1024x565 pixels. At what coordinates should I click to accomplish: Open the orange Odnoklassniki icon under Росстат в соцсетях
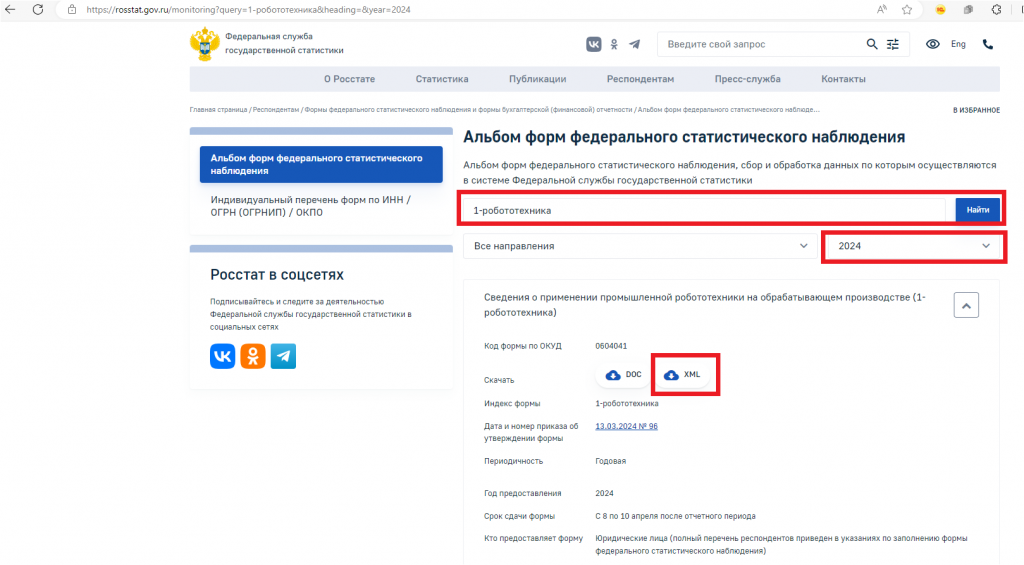pyautogui.click(x=253, y=356)
